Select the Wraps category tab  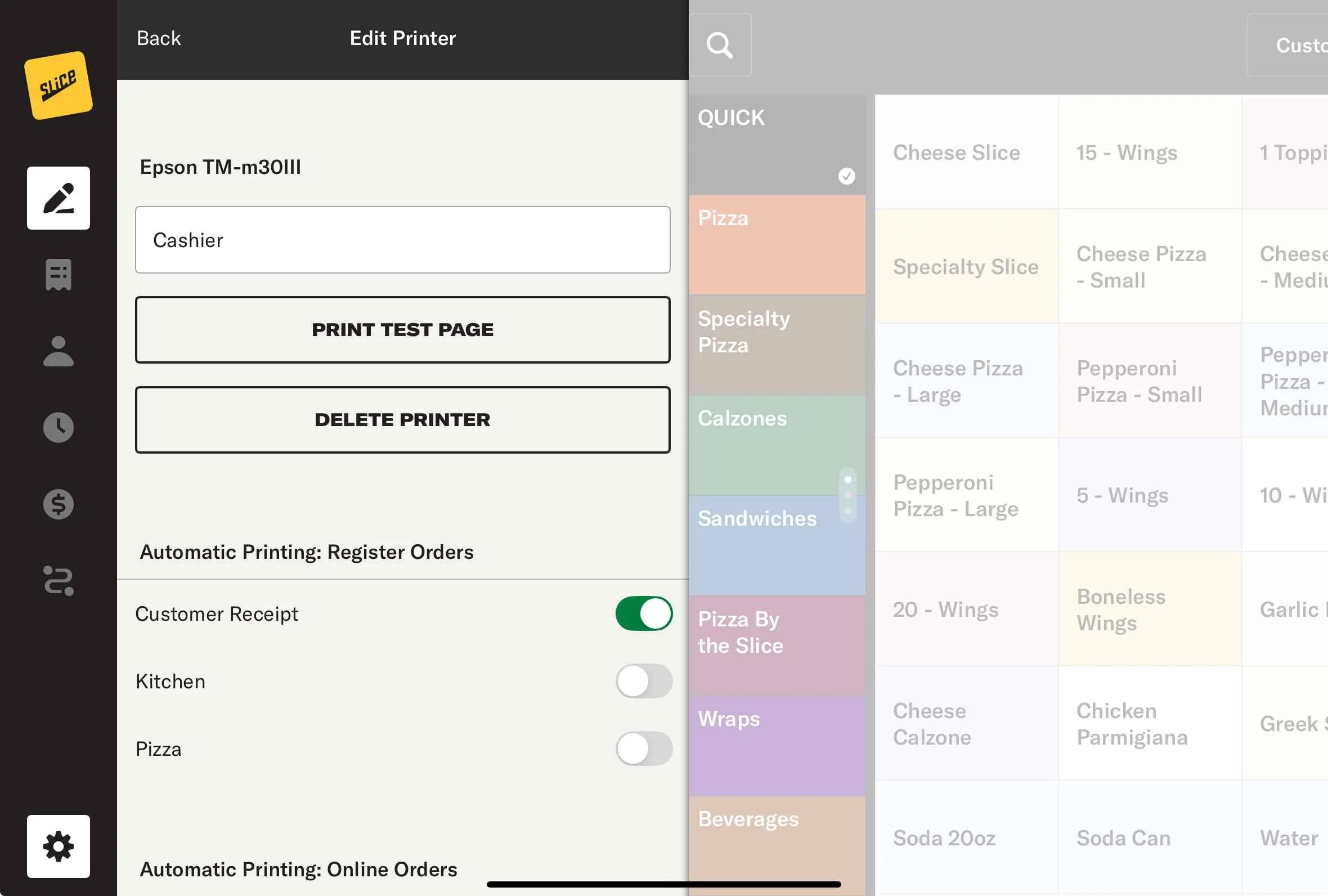click(x=777, y=745)
